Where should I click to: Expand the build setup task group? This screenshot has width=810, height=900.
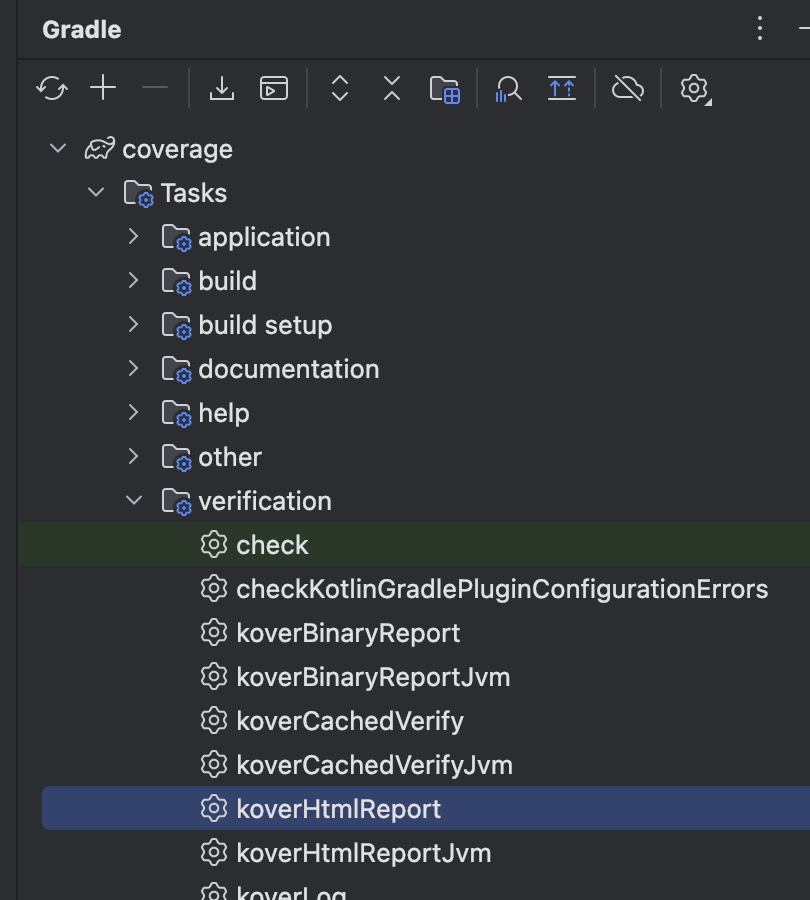click(133, 324)
